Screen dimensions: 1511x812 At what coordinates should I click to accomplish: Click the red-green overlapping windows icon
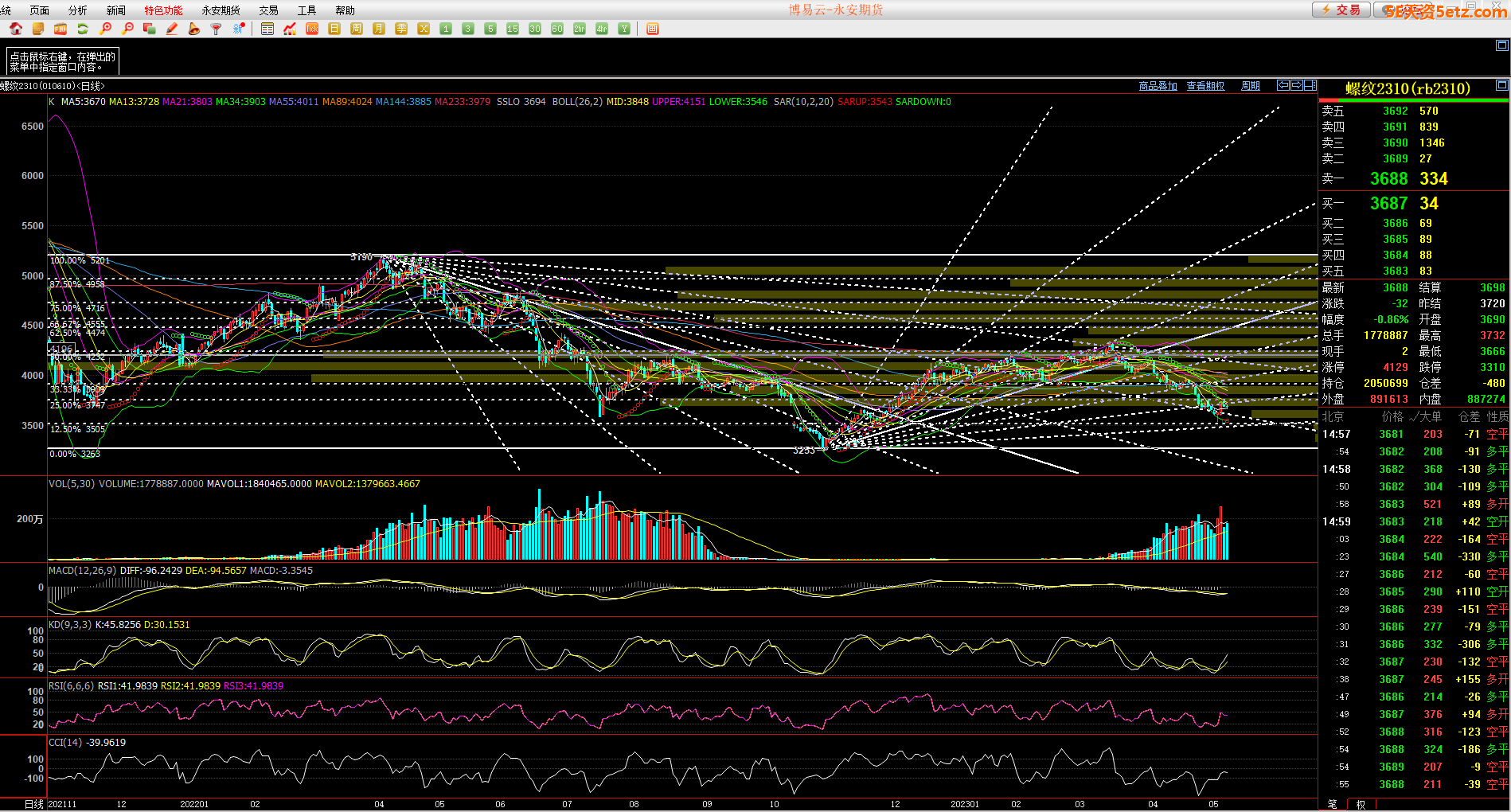(x=150, y=29)
